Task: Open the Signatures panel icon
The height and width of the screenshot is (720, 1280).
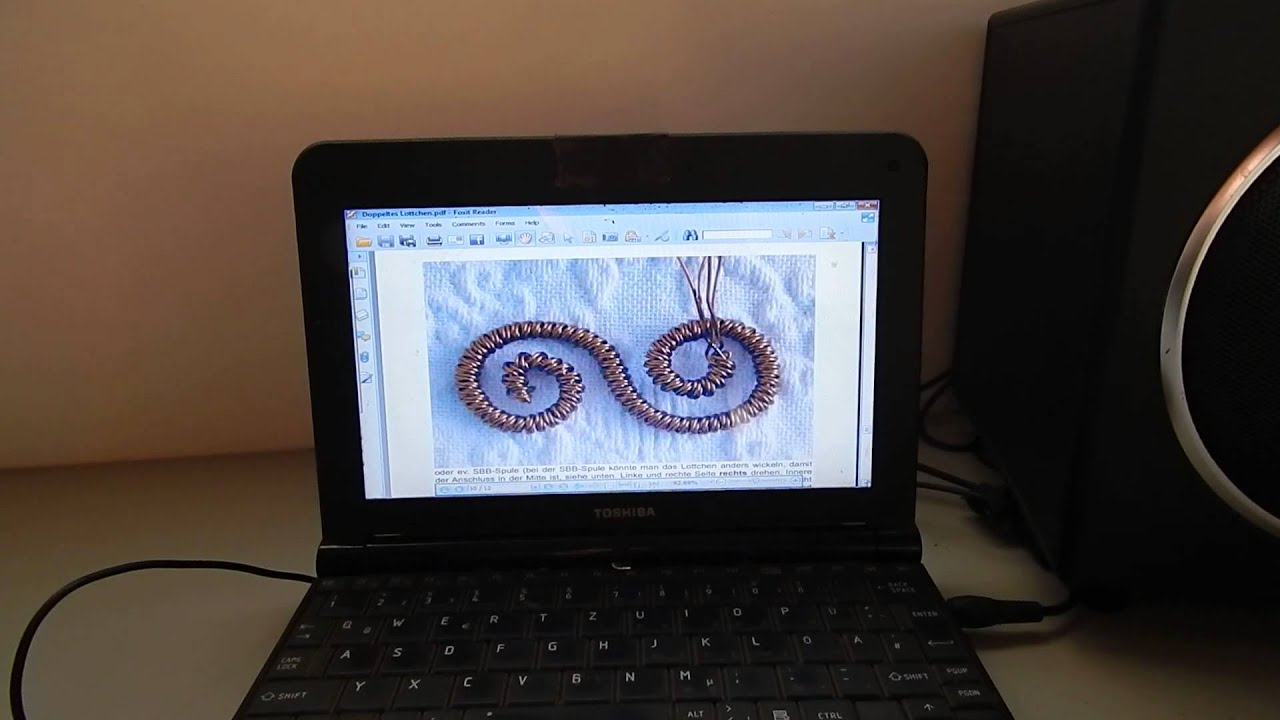Action: pos(366,377)
